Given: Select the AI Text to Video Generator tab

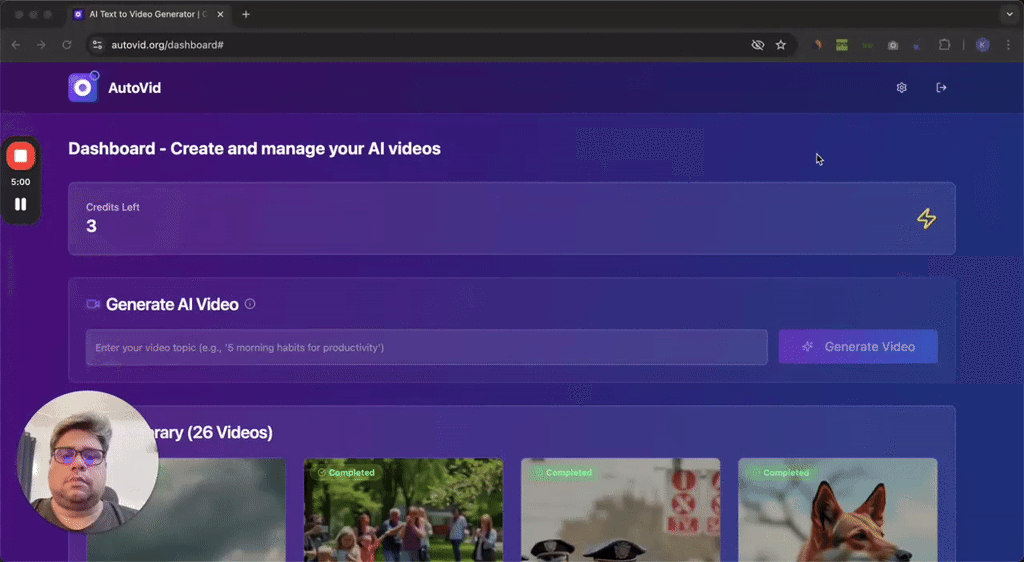Looking at the screenshot, I should [149, 14].
